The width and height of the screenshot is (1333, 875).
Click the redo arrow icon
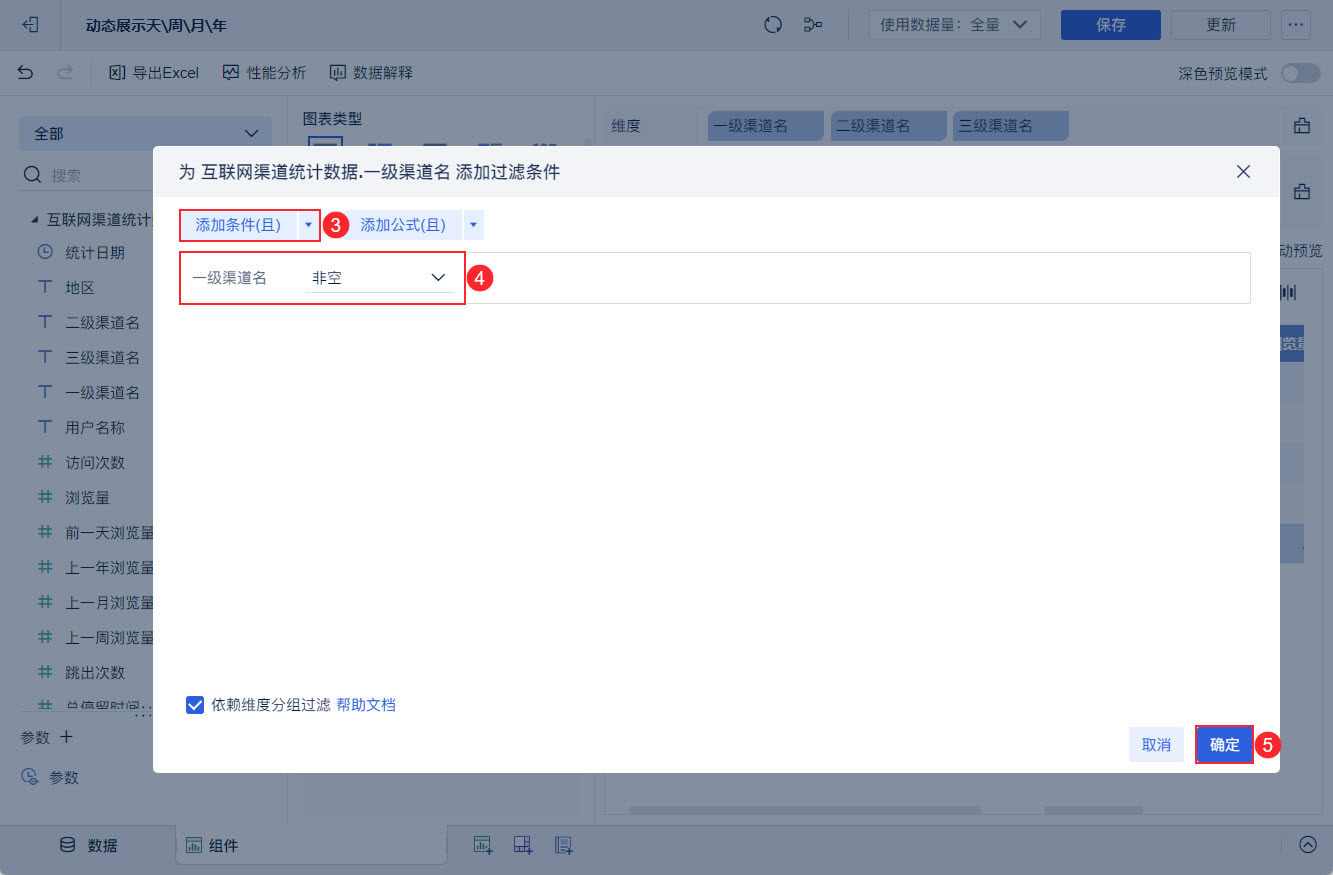[65, 72]
